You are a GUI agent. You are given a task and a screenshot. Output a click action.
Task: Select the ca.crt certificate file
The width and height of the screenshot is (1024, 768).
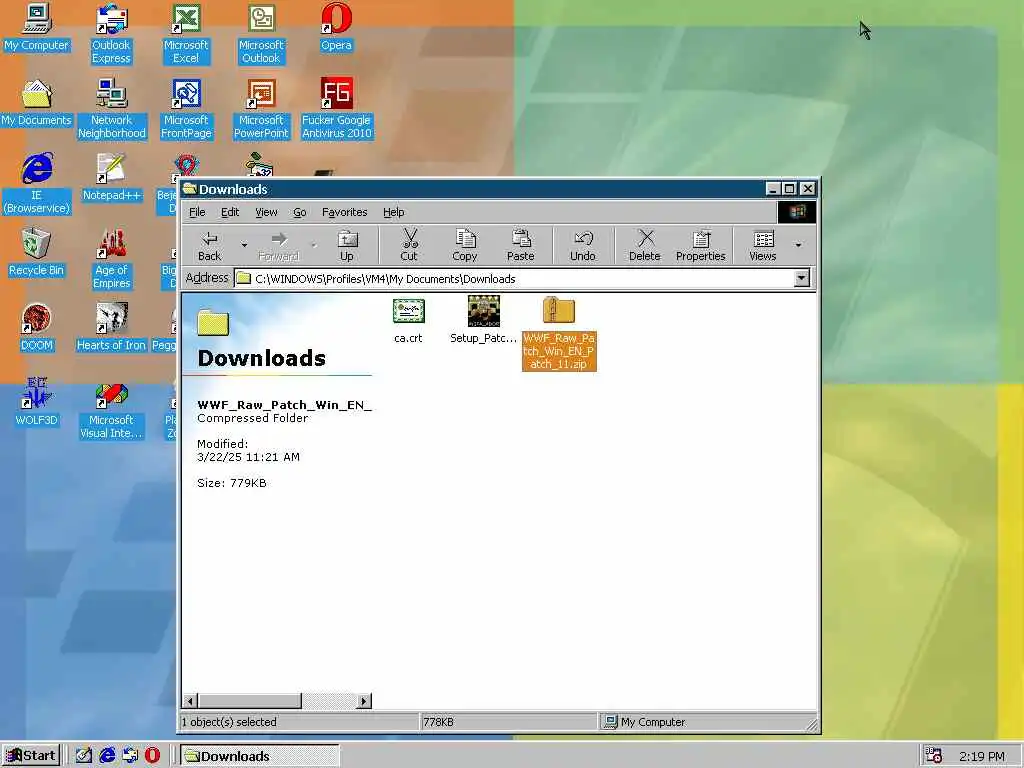tap(408, 321)
